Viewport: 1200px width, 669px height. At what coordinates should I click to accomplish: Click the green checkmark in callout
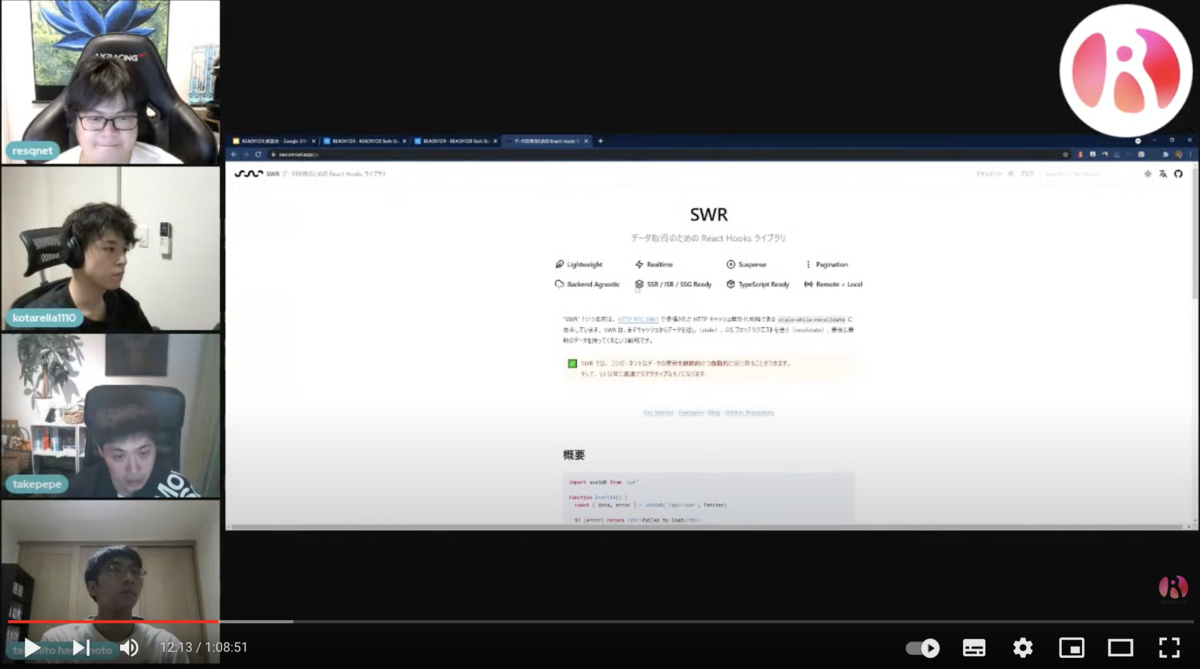[572, 364]
